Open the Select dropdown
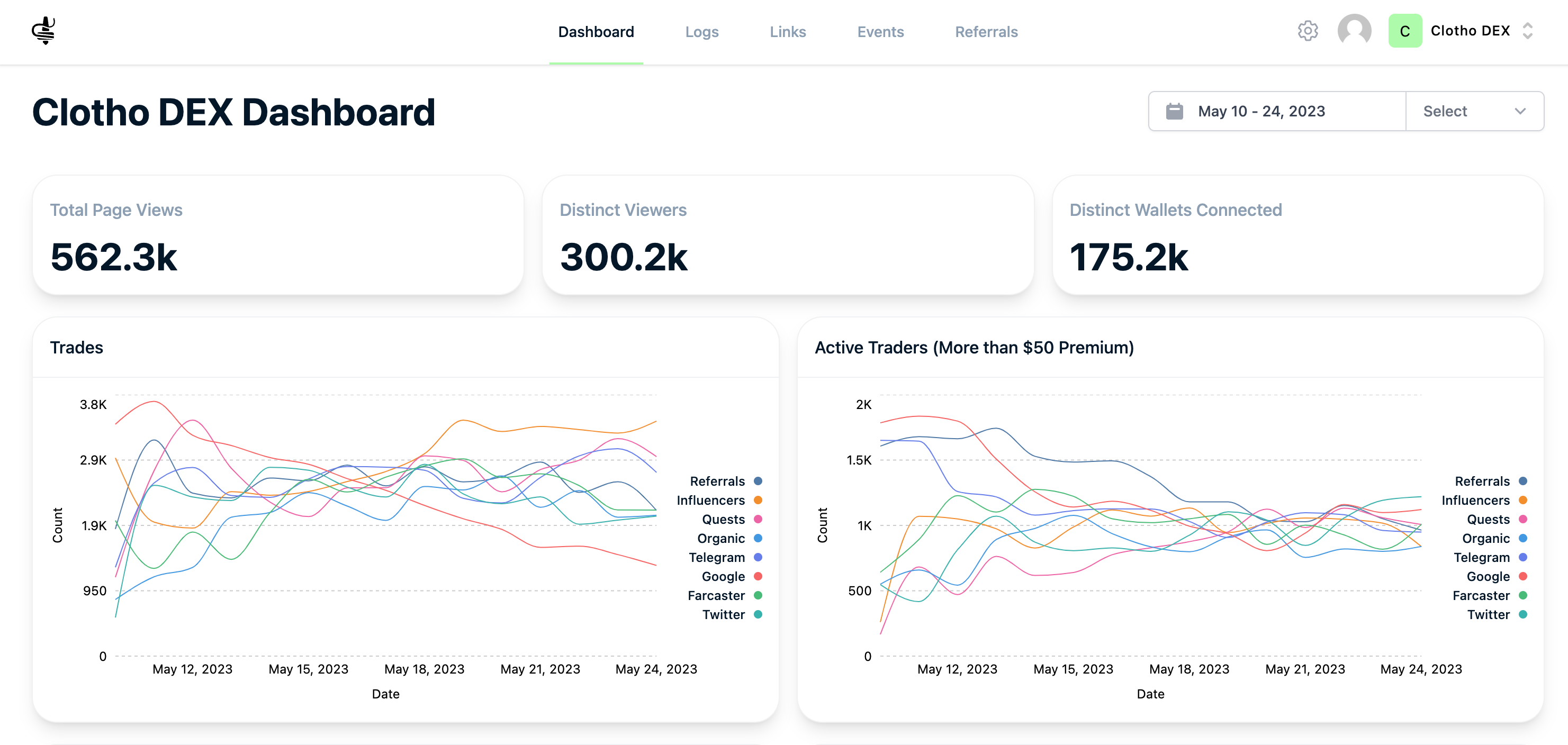Viewport: 1568px width, 745px height. click(x=1474, y=111)
